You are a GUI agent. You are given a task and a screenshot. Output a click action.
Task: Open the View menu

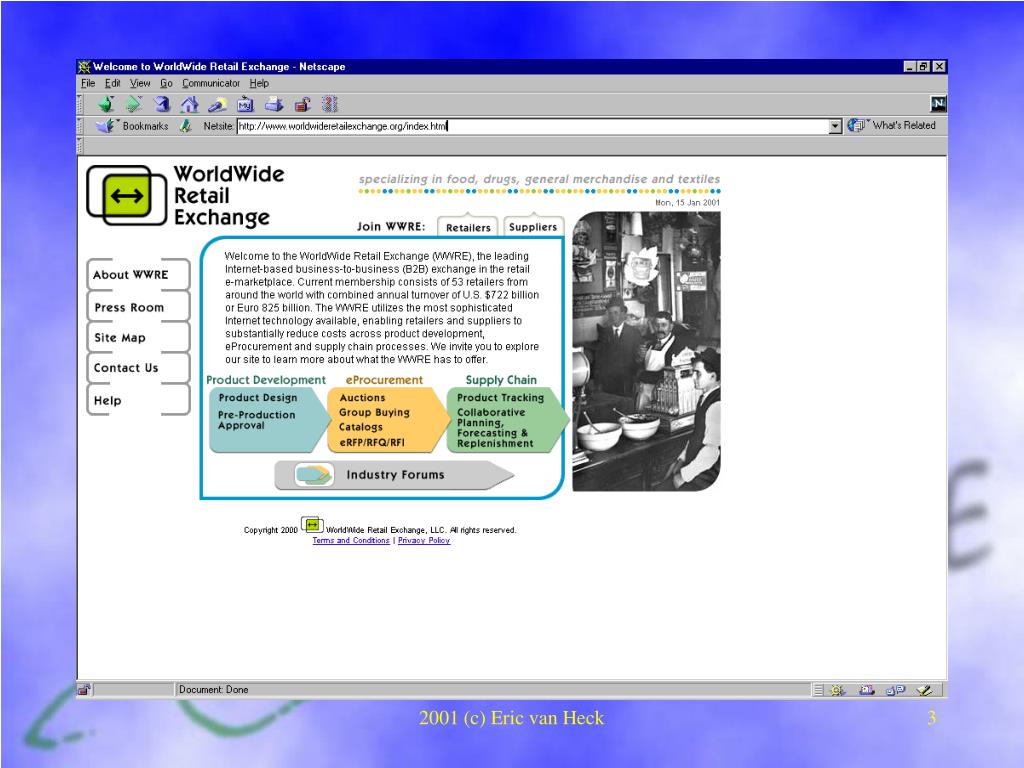140,84
